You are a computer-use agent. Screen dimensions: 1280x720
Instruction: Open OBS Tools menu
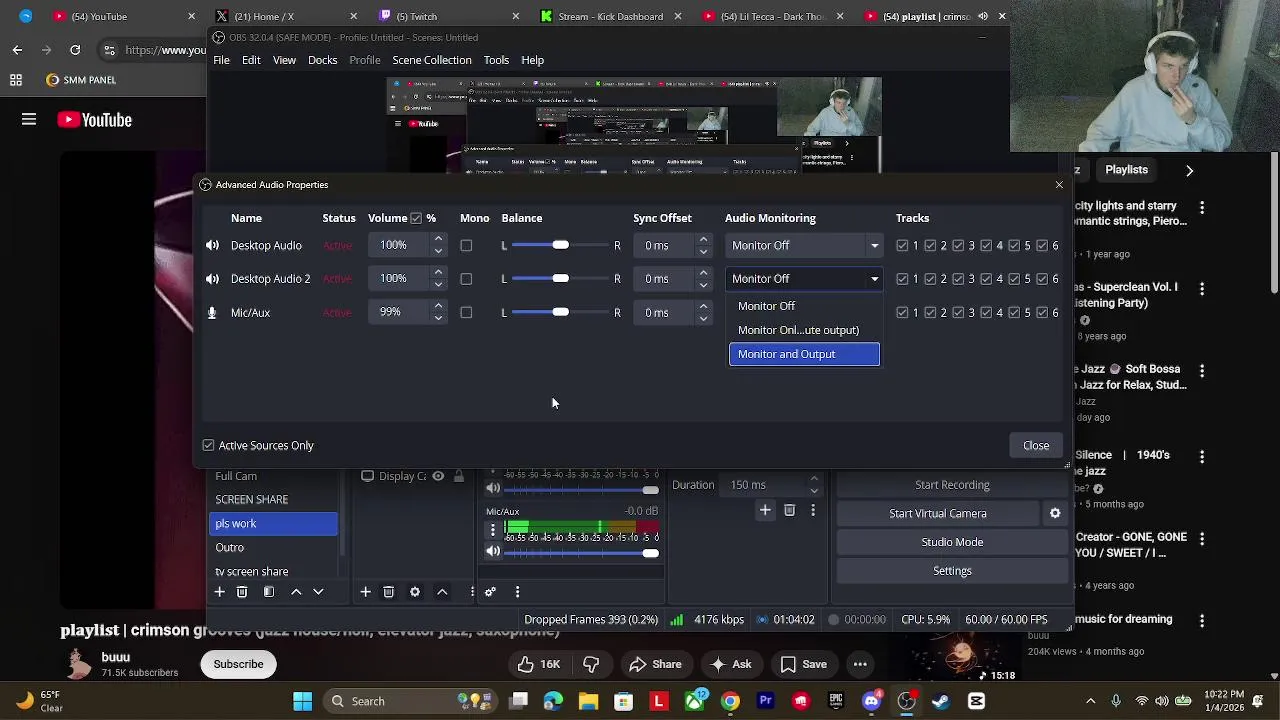[496, 60]
